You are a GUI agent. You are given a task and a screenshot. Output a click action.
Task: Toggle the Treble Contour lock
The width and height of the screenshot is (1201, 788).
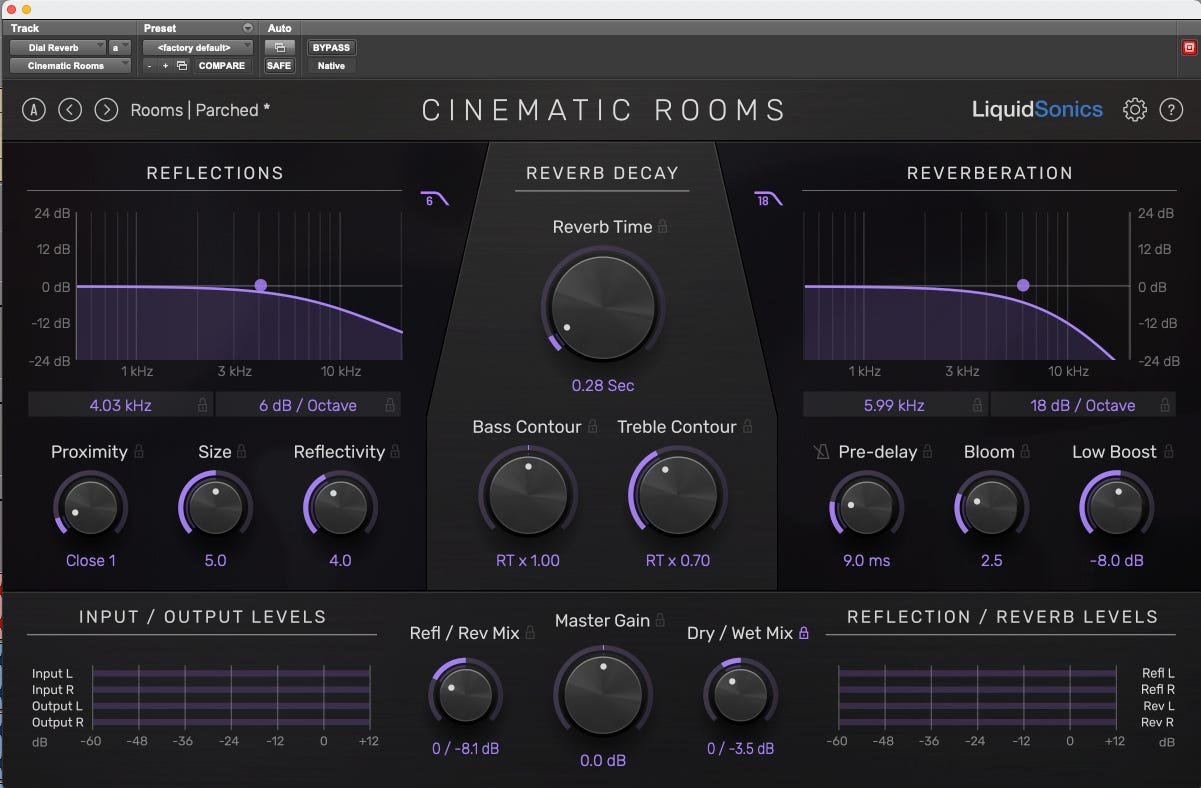(x=747, y=427)
